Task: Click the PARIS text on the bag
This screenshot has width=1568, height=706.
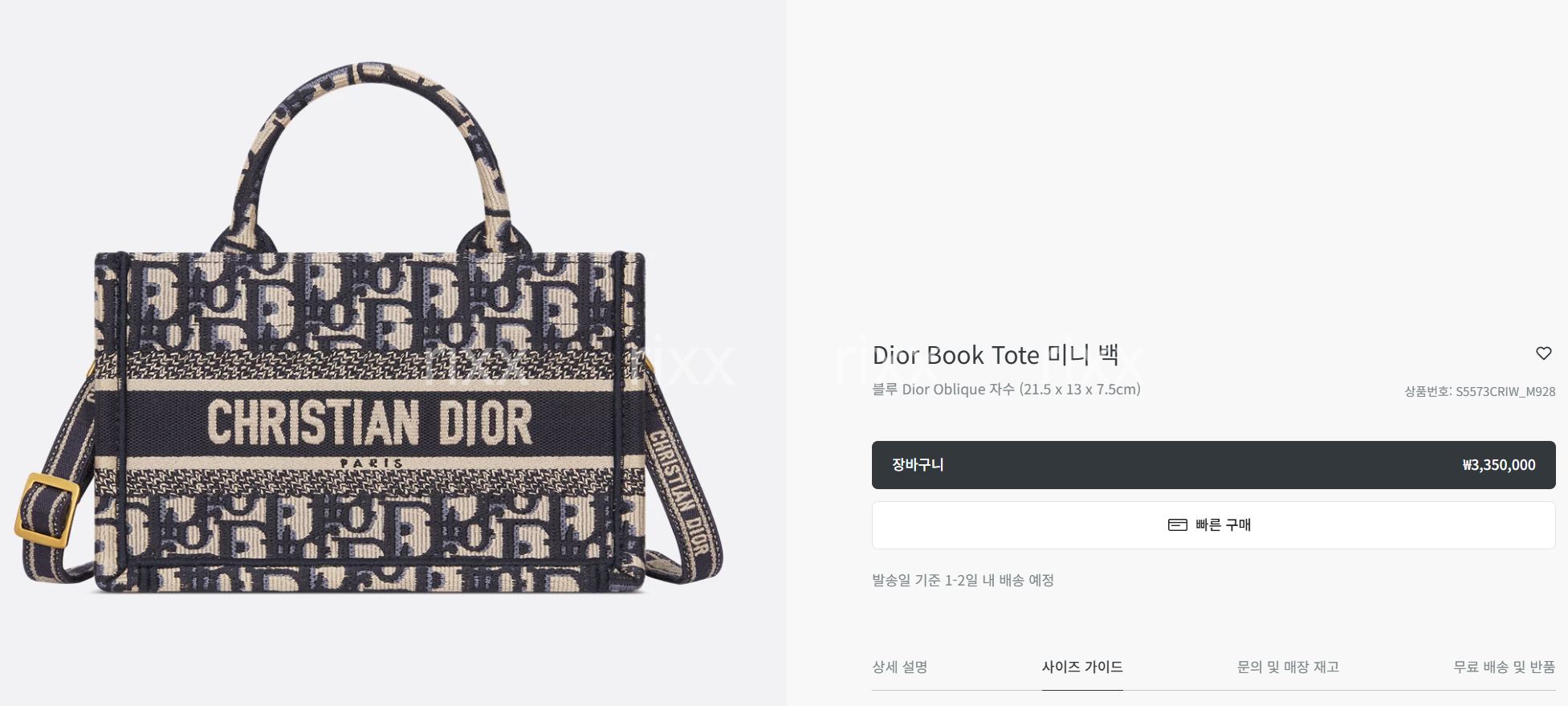Action: [371, 463]
